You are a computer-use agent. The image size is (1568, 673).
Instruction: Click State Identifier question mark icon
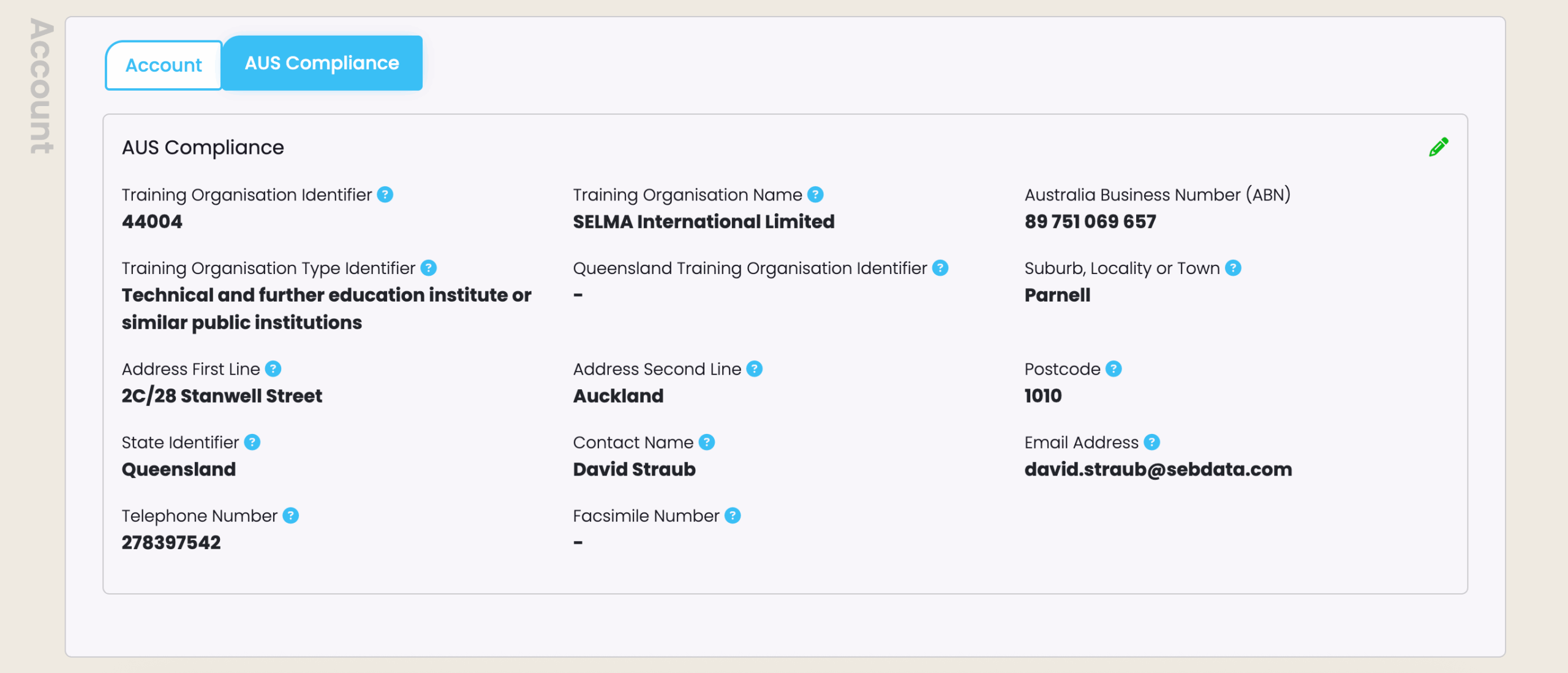point(252,443)
